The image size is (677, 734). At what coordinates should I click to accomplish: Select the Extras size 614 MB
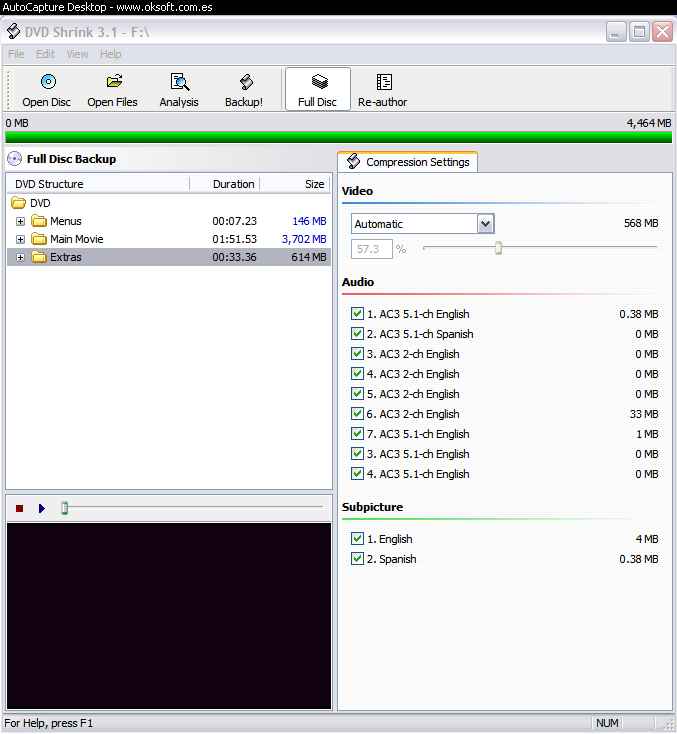point(309,257)
